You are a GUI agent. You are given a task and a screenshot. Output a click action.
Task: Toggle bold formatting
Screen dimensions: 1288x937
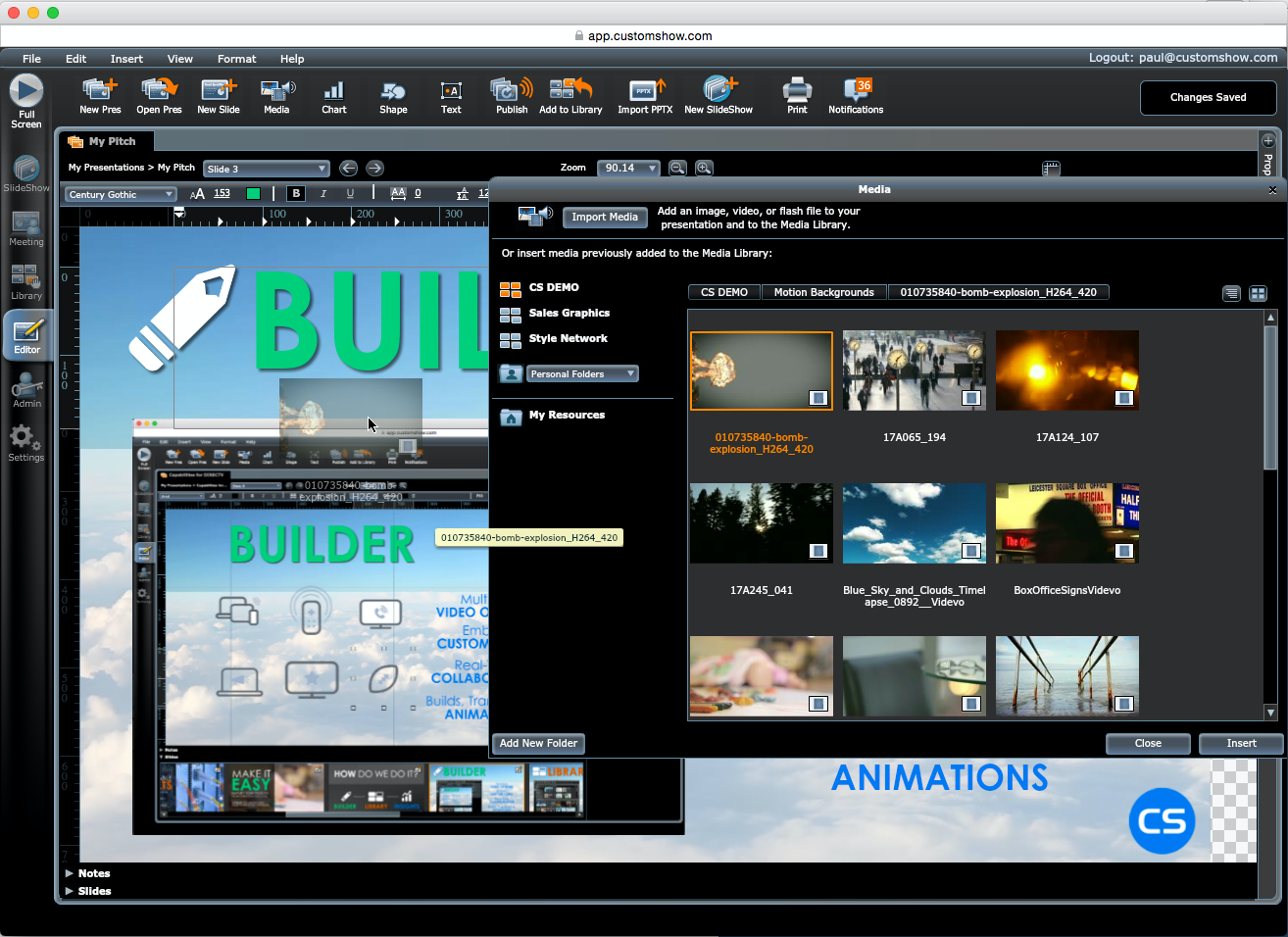pyautogui.click(x=296, y=194)
